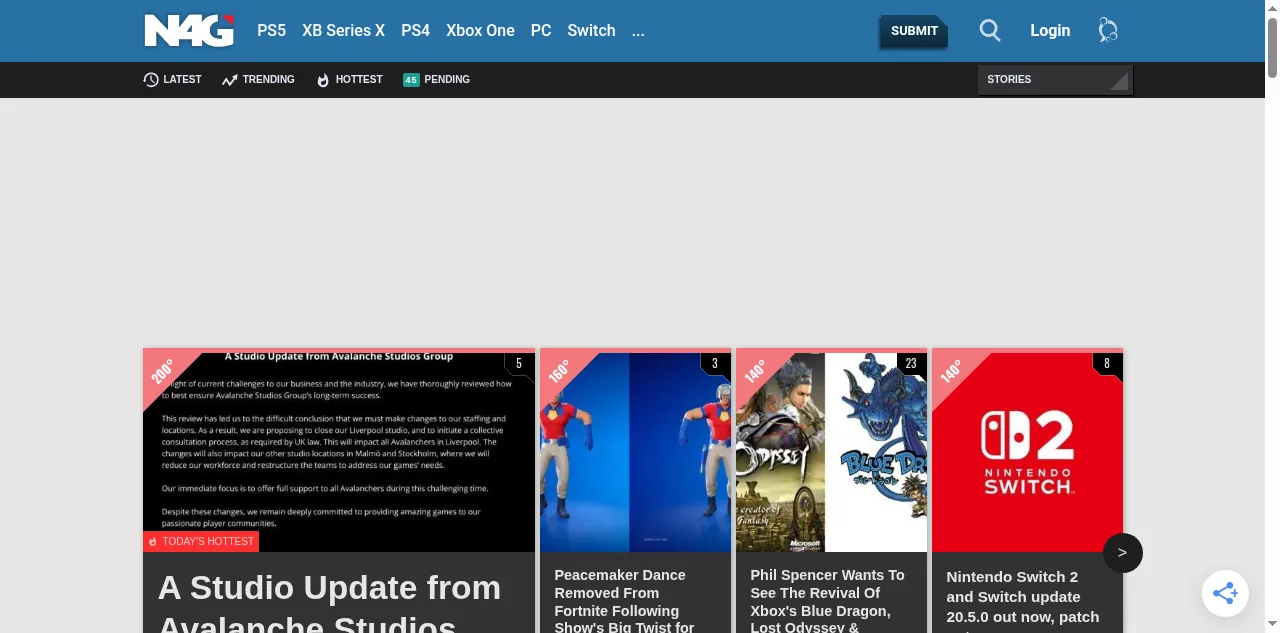Open the Stories filter dropdown
The height and width of the screenshot is (633, 1280).
(1055, 79)
